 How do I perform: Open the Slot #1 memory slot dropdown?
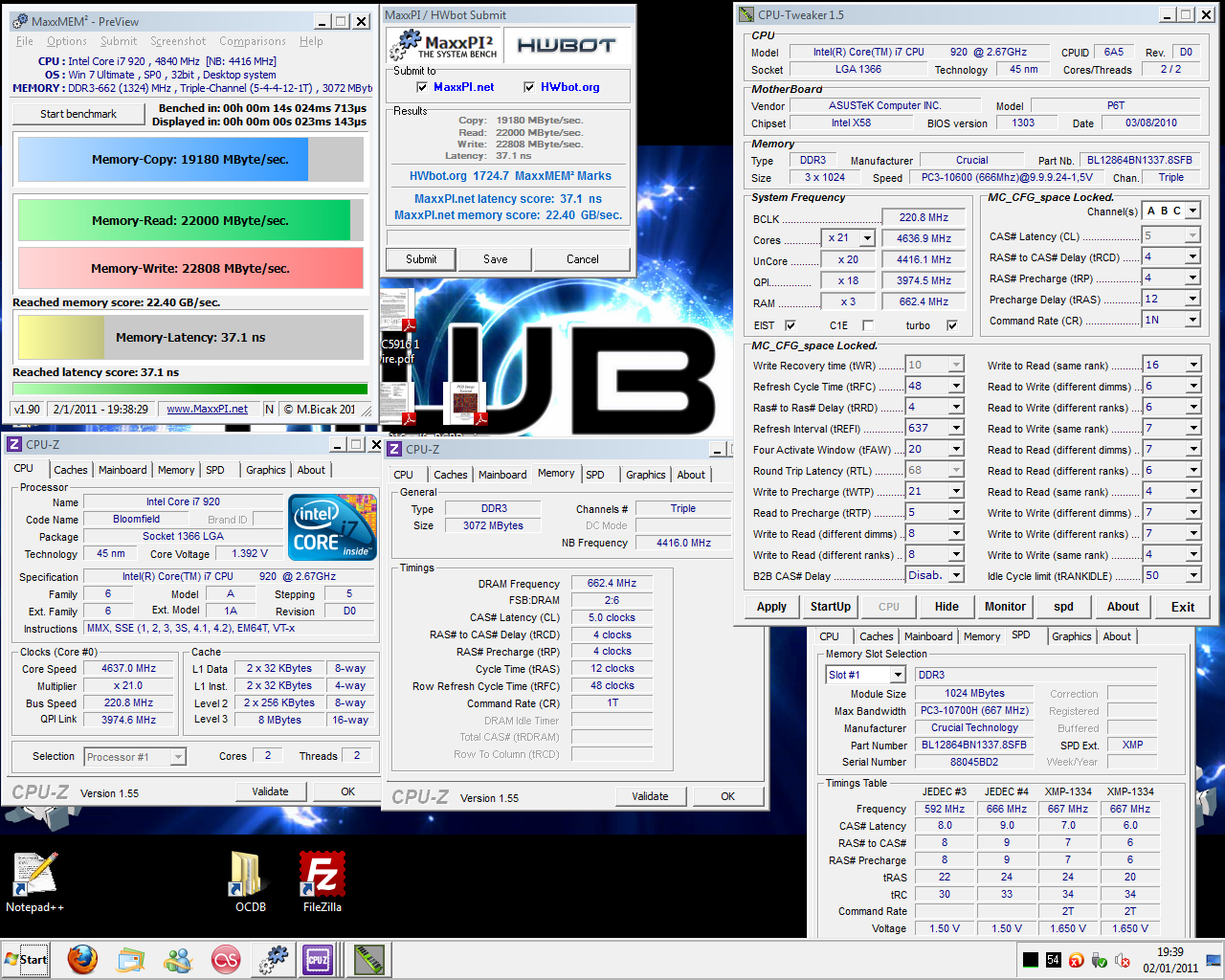click(897, 675)
